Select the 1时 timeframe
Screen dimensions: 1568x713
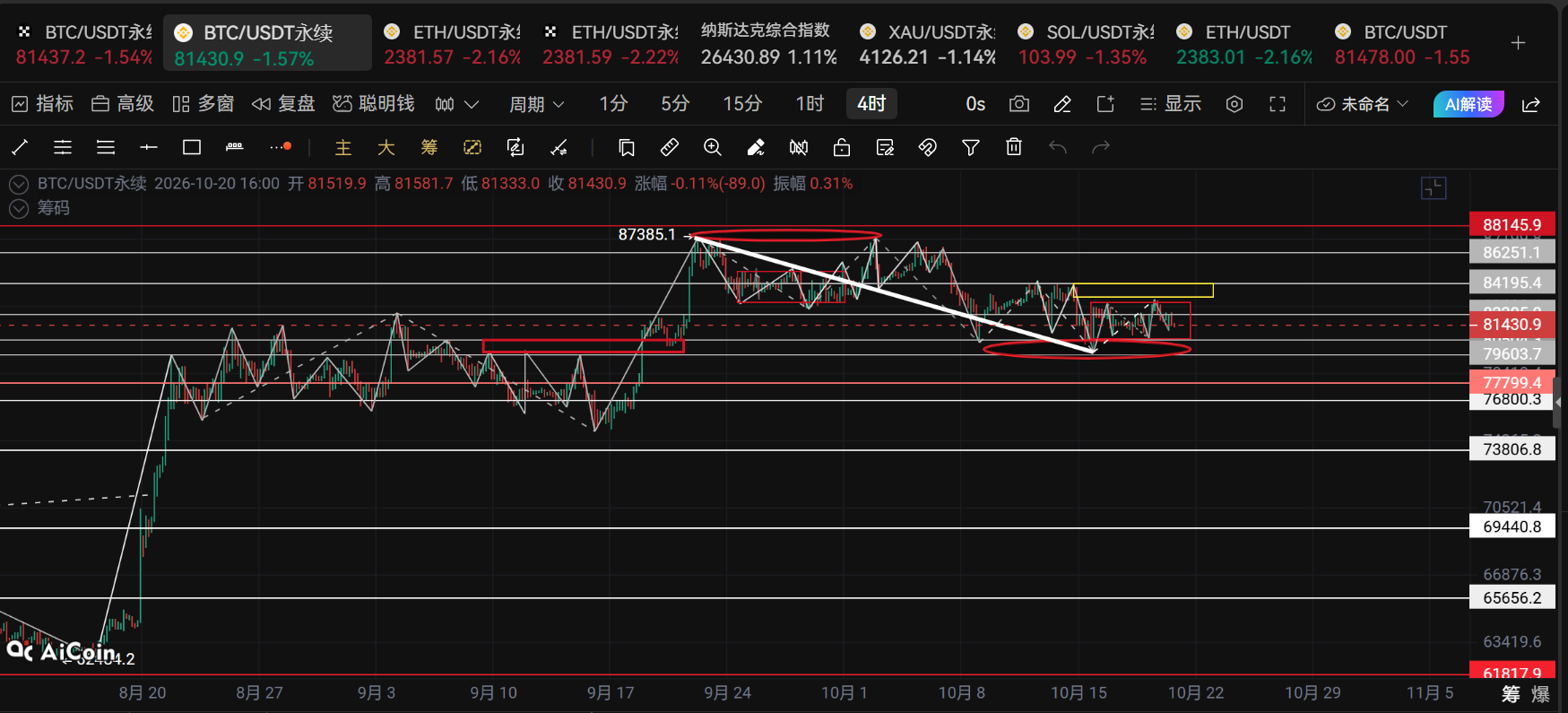click(810, 104)
